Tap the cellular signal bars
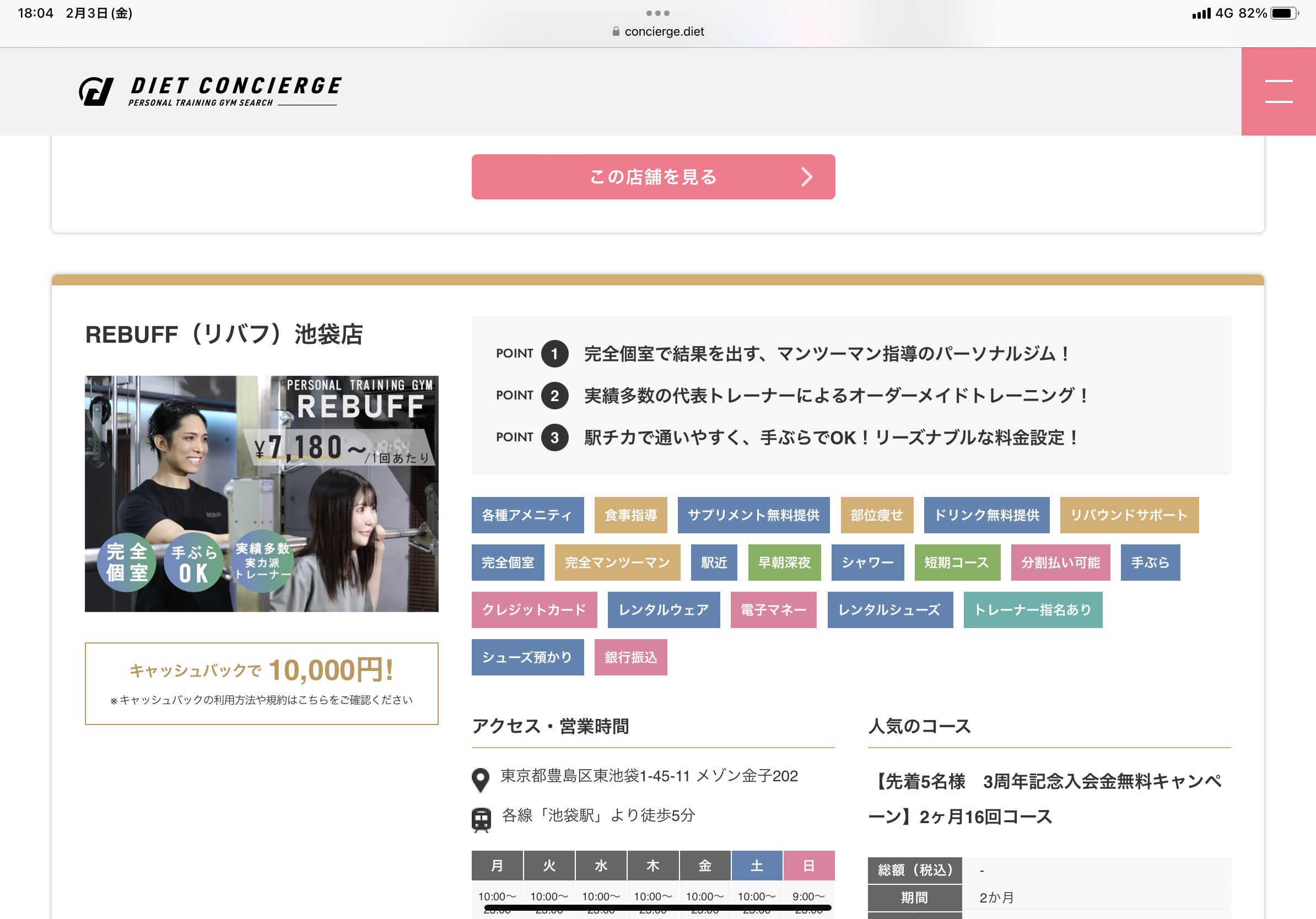Image resolution: width=1316 pixels, height=919 pixels. 1201,14
